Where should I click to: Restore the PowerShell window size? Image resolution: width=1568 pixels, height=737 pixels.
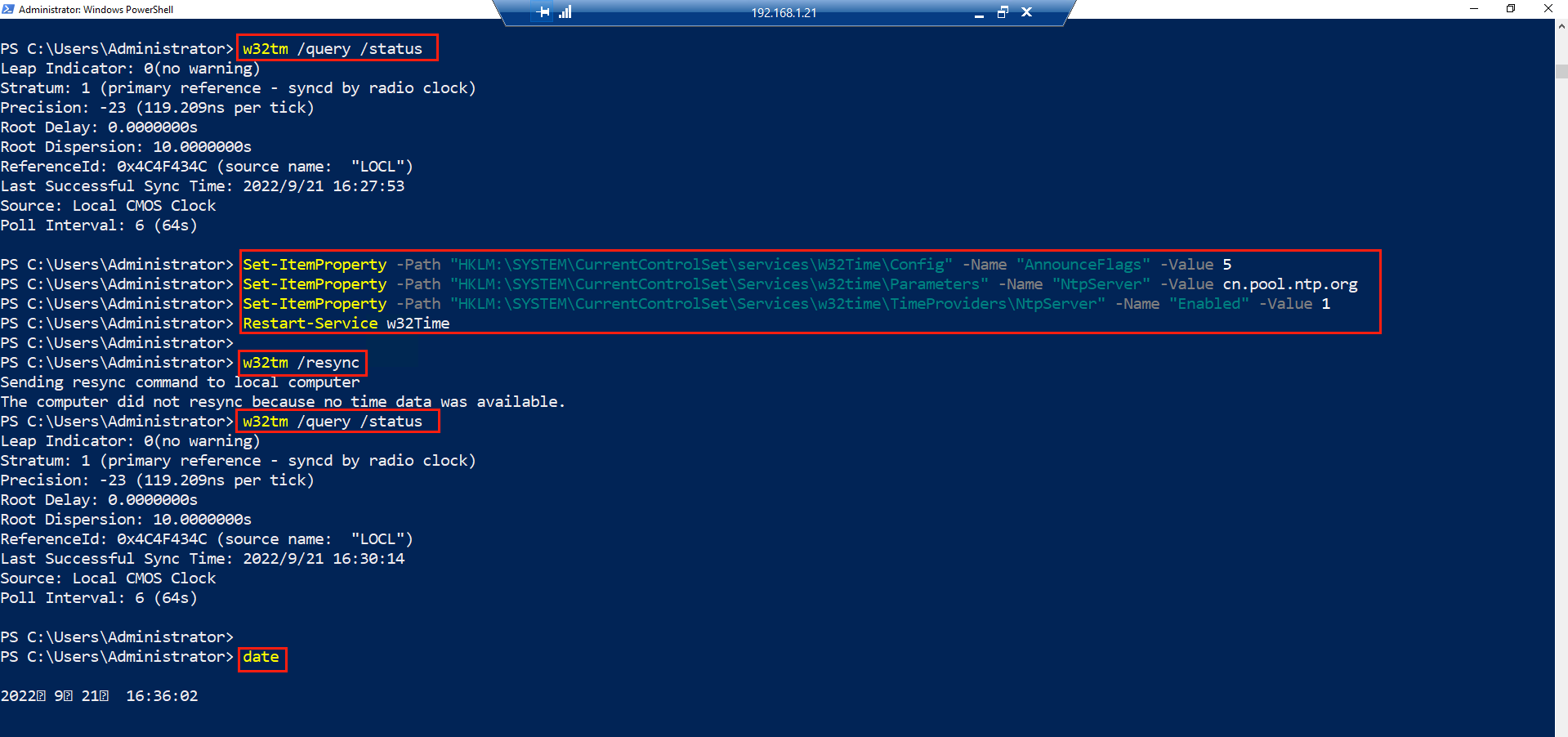pos(1511,9)
